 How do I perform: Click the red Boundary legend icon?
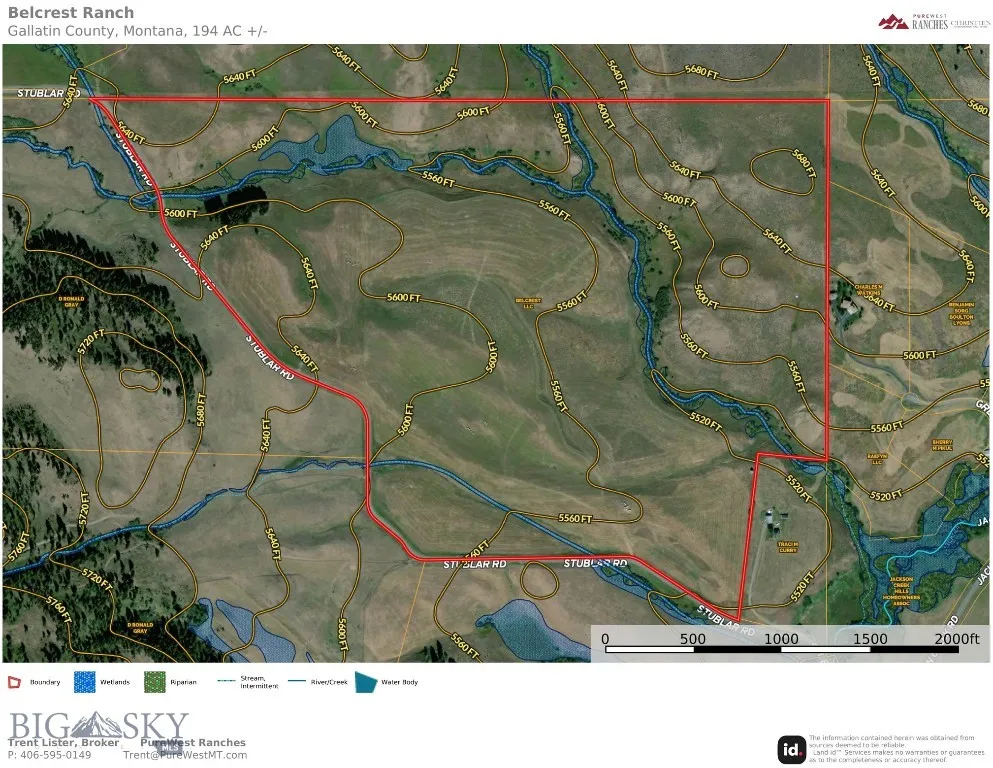tap(13, 682)
